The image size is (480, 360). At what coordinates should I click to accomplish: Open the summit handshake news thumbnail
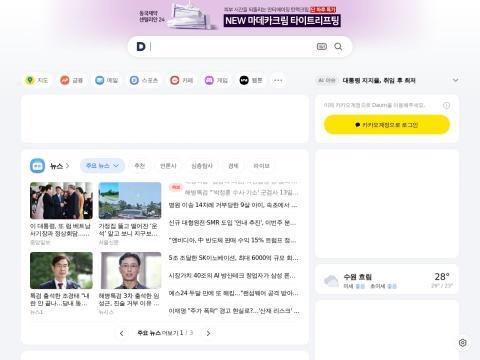[x=61, y=201]
